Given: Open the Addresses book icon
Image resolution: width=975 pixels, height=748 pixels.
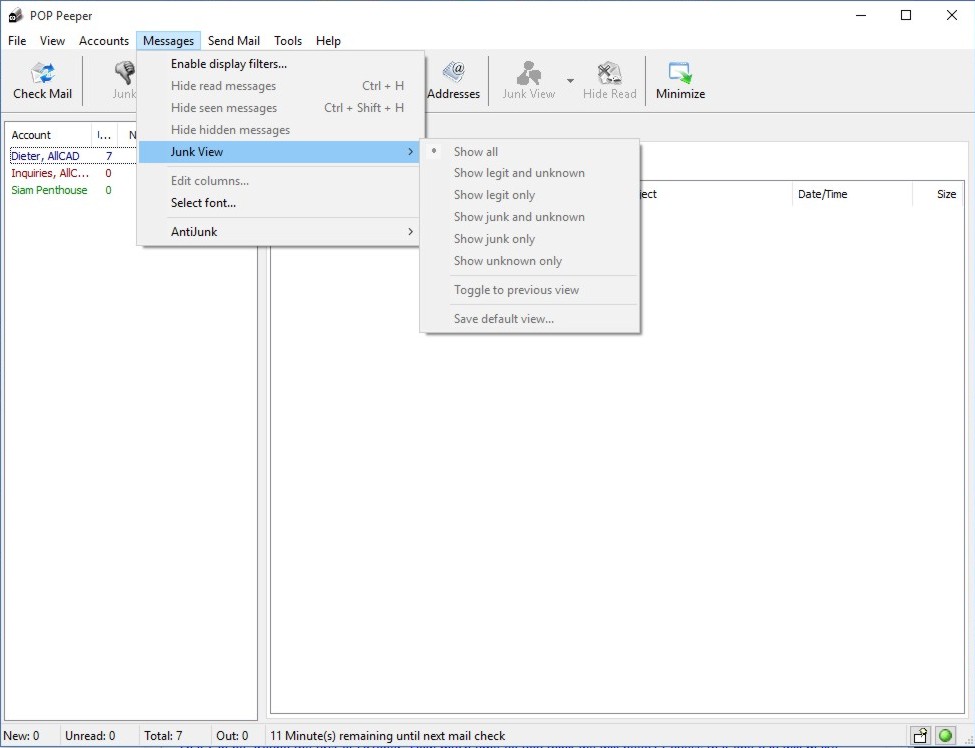Looking at the screenshot, I should 454,73.
